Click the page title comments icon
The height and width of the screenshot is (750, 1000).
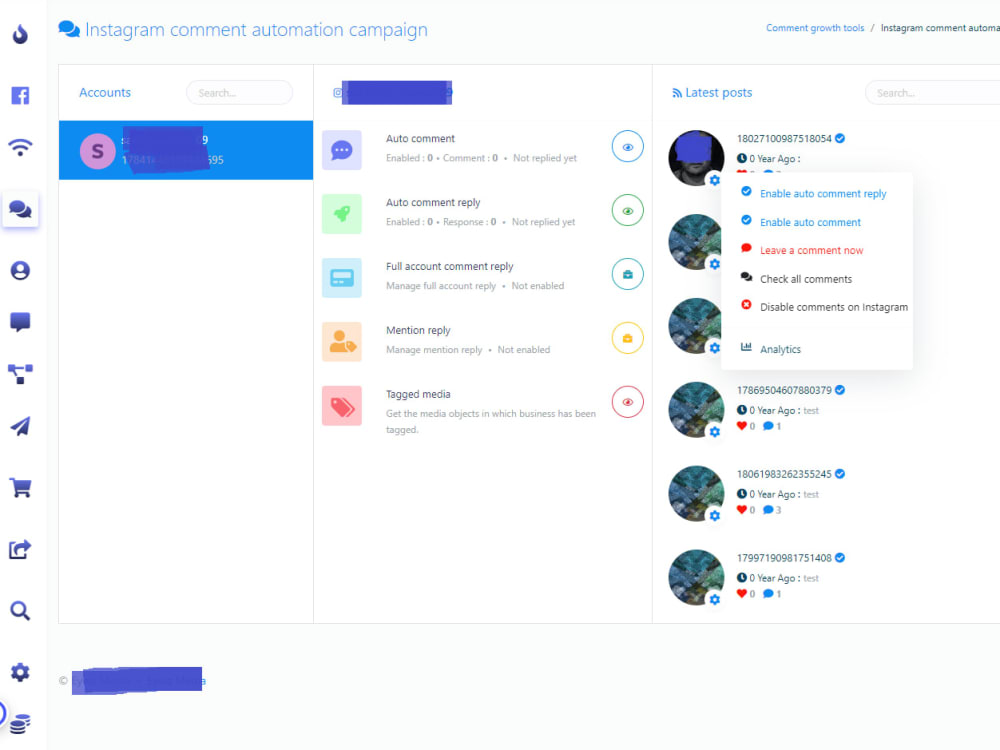[69, 29]
